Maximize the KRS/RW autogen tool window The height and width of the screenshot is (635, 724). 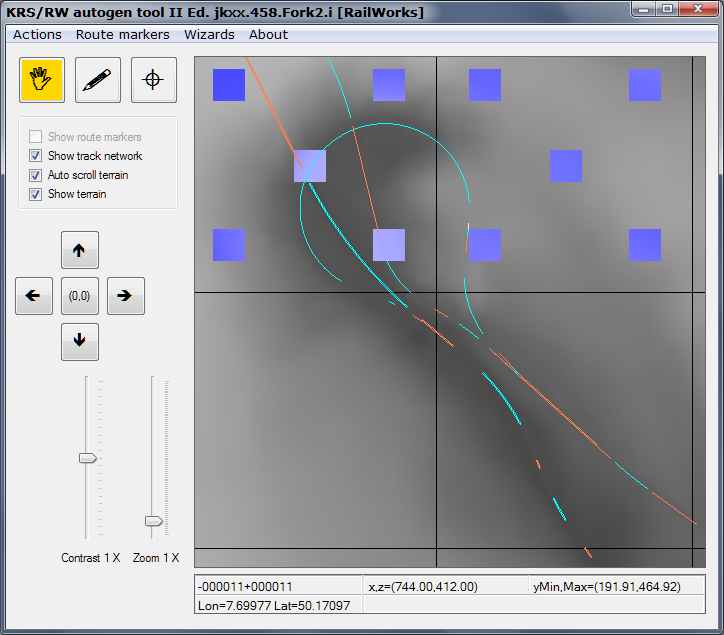tap(667, 9)
